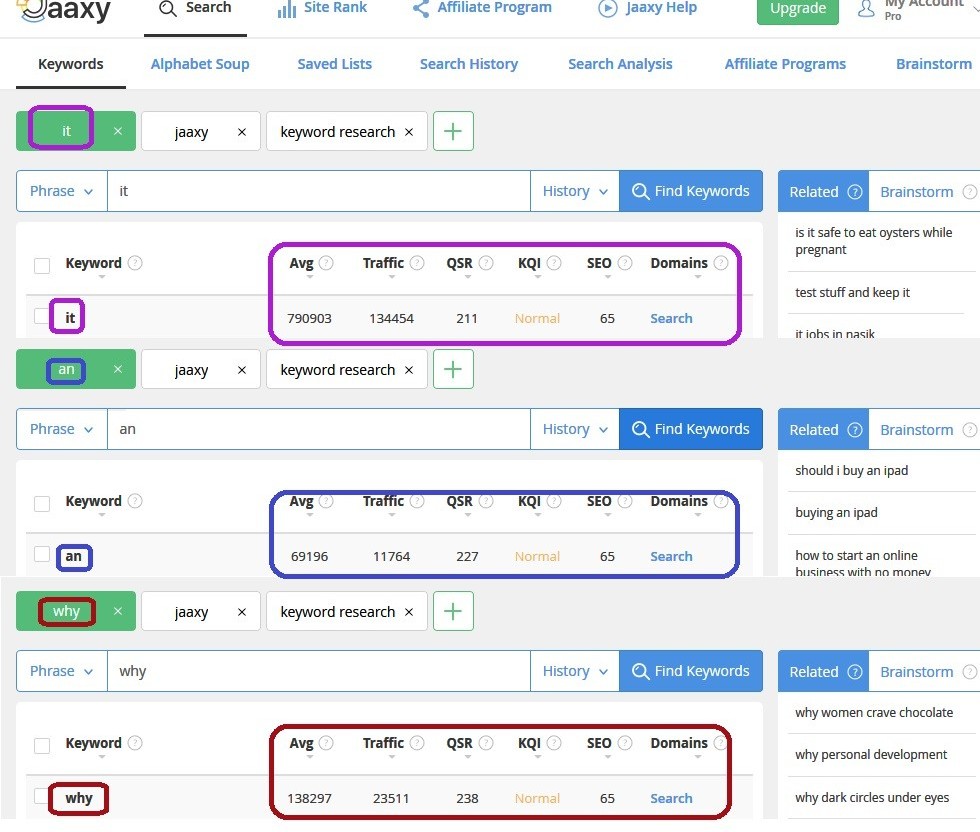Add a new search tab beside the 'an' tags
Viewport: 980px width, 832px height.
(453, 369)
